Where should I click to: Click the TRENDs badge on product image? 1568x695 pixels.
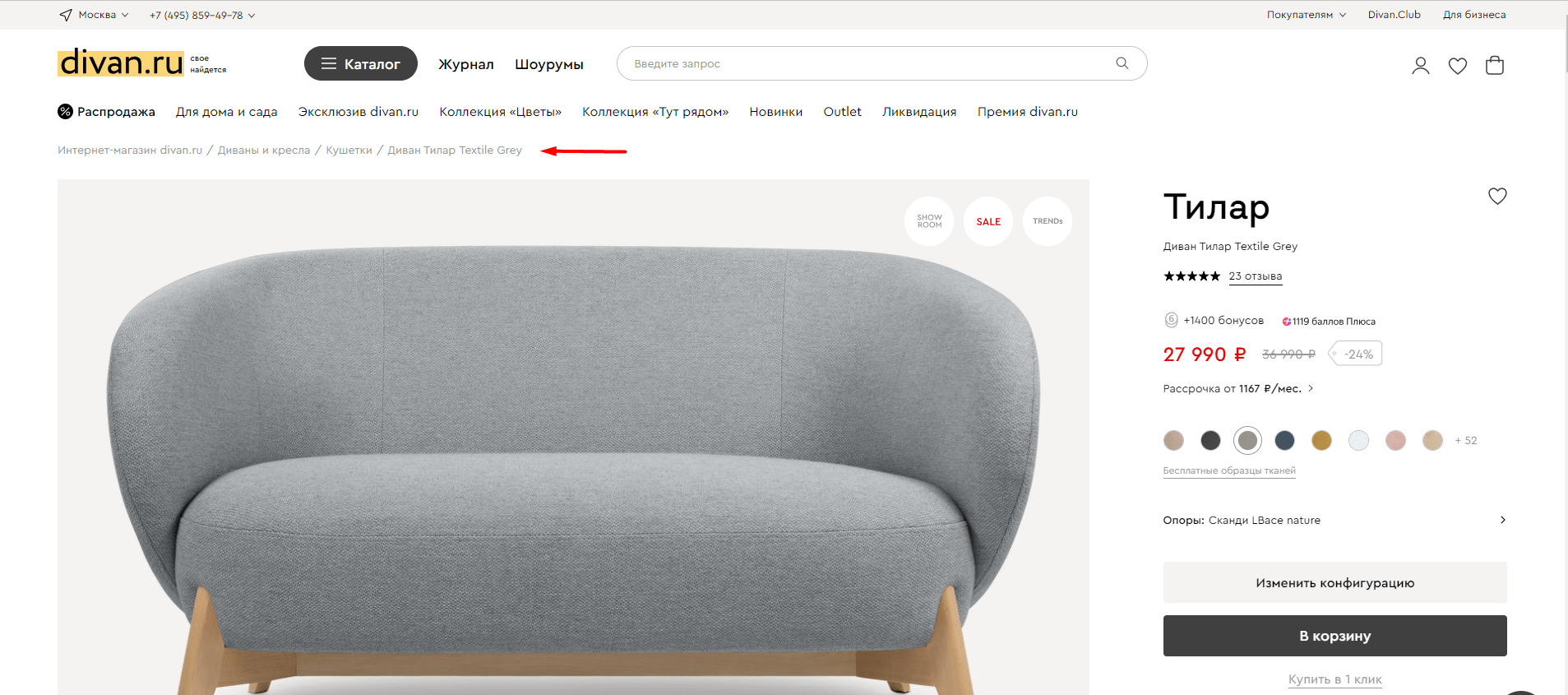pos(1047,221)
